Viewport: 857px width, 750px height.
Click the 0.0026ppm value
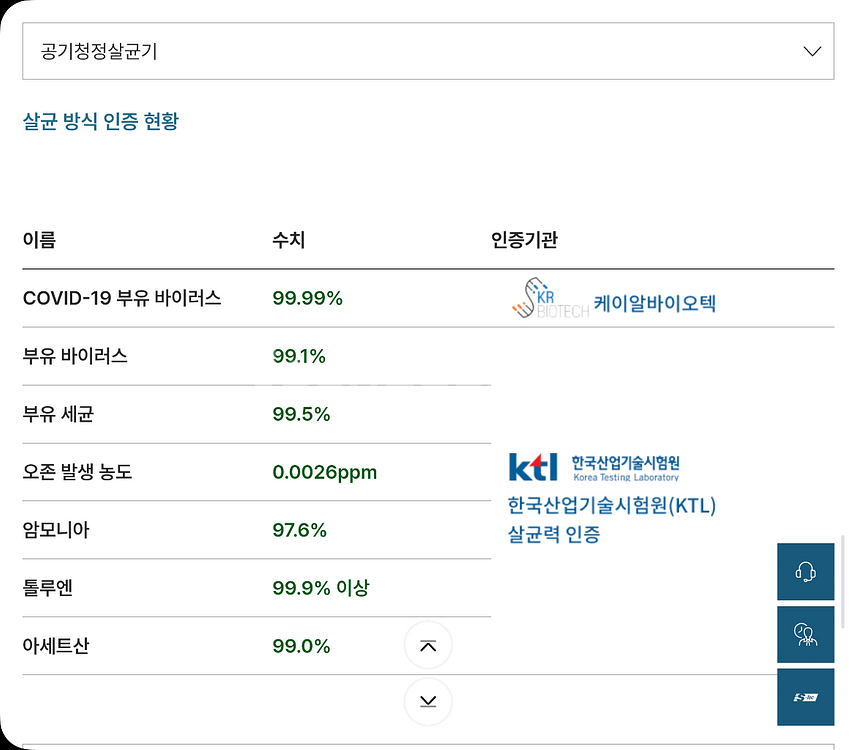point(324,472)
